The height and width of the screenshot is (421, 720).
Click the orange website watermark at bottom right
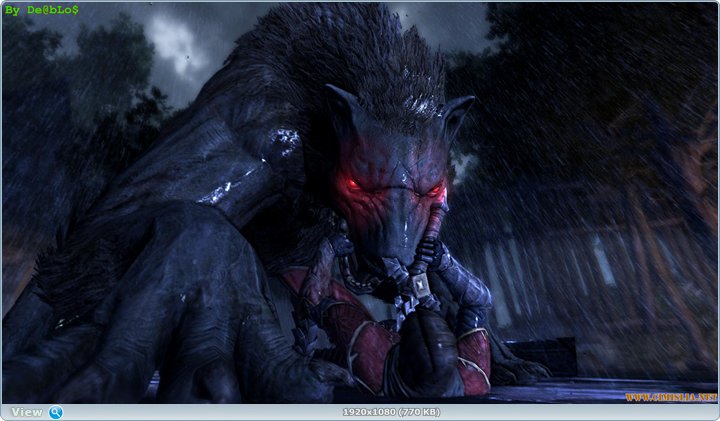tap(671, 398)
